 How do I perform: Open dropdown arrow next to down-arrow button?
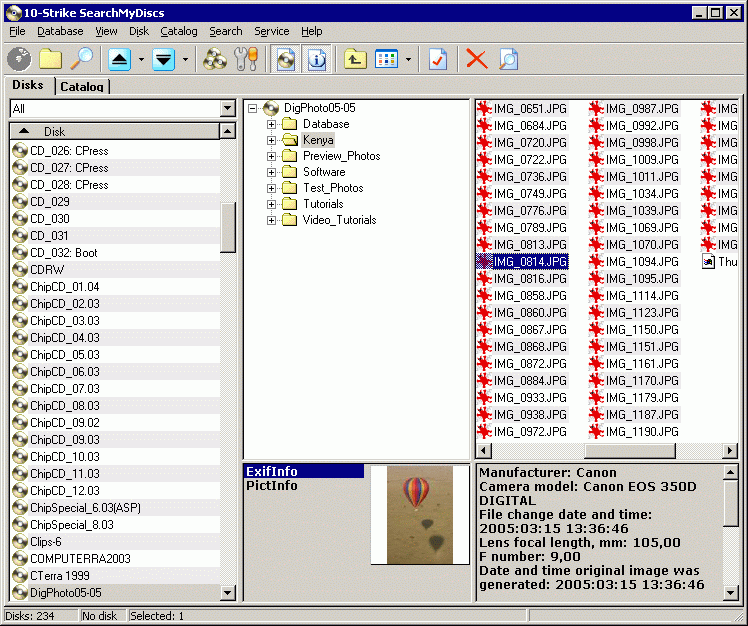186,60
